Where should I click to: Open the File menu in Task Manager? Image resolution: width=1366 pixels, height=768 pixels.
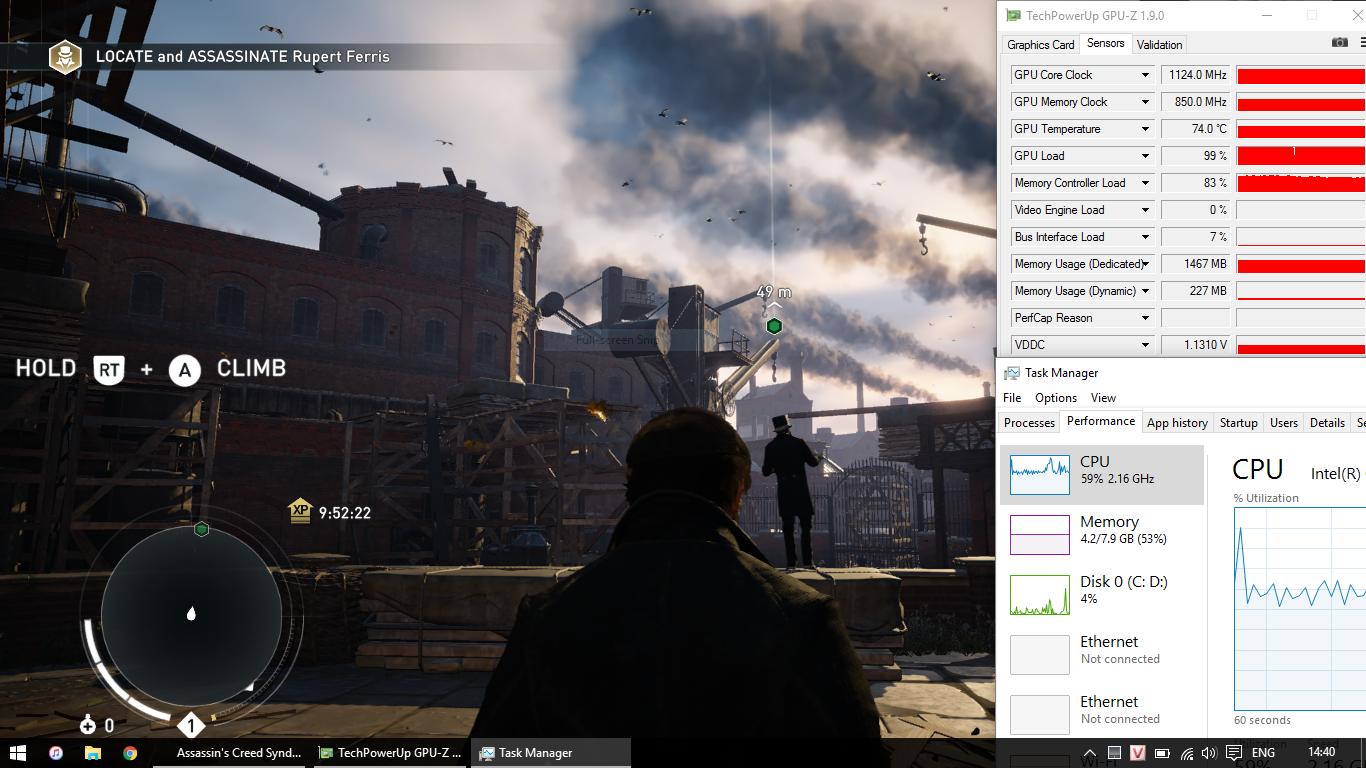pos(1012,398)
